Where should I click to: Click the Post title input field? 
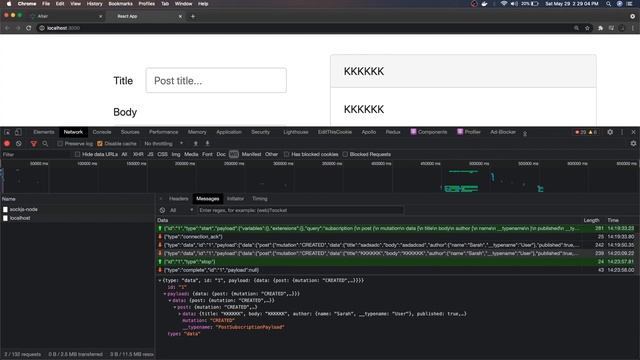click(x=216, y=80)
